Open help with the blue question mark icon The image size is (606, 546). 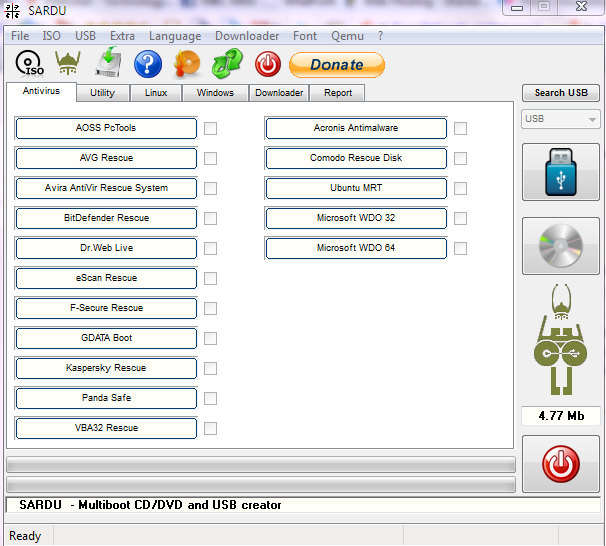point(148,64)
